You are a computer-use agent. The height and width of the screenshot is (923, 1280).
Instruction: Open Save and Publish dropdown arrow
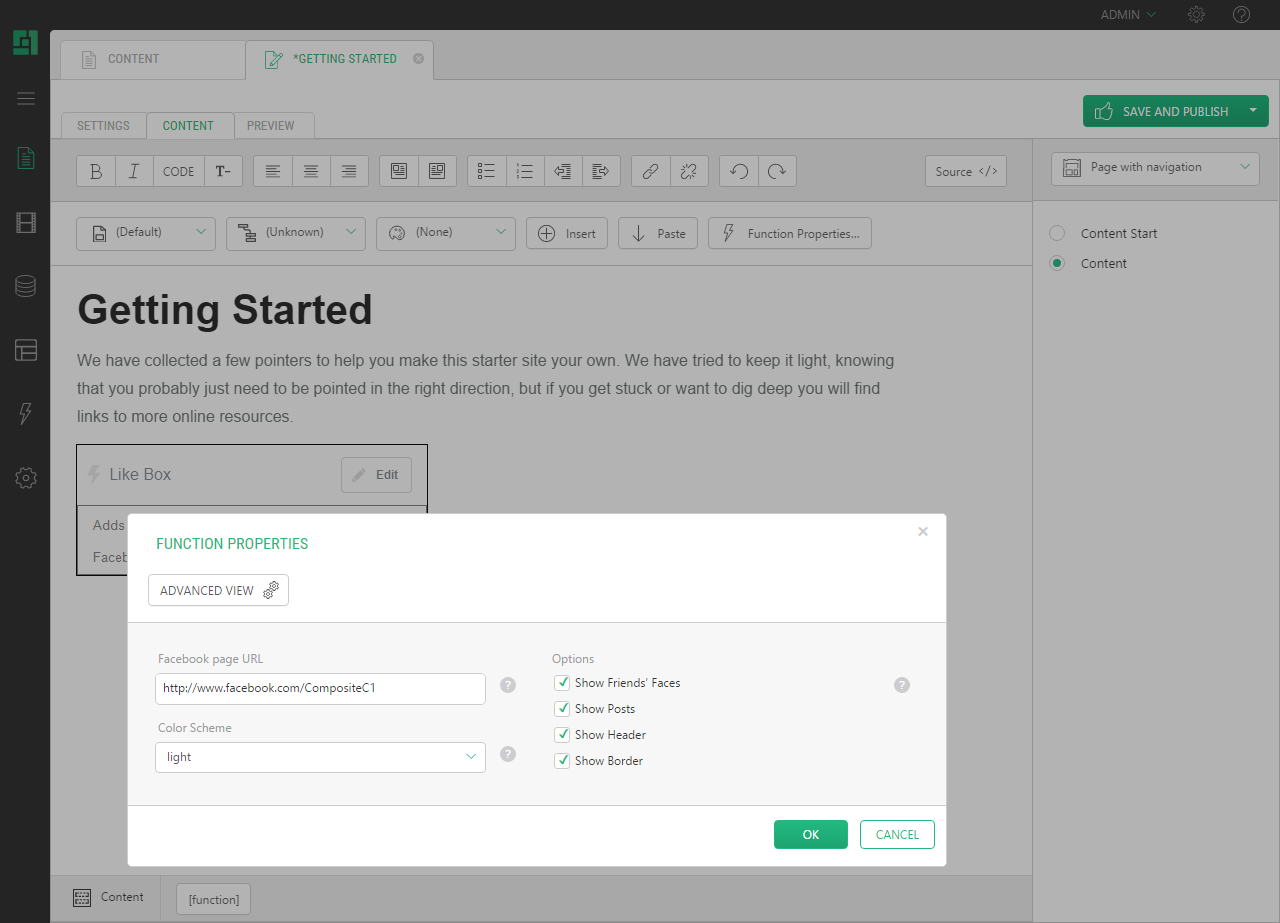[x=1253, y=111]
